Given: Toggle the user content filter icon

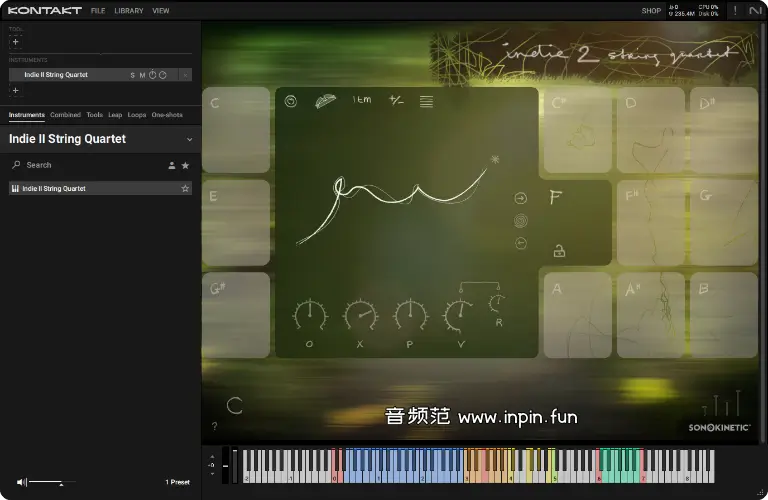Looking at the screenshot, I should click(x=171, y=166).
